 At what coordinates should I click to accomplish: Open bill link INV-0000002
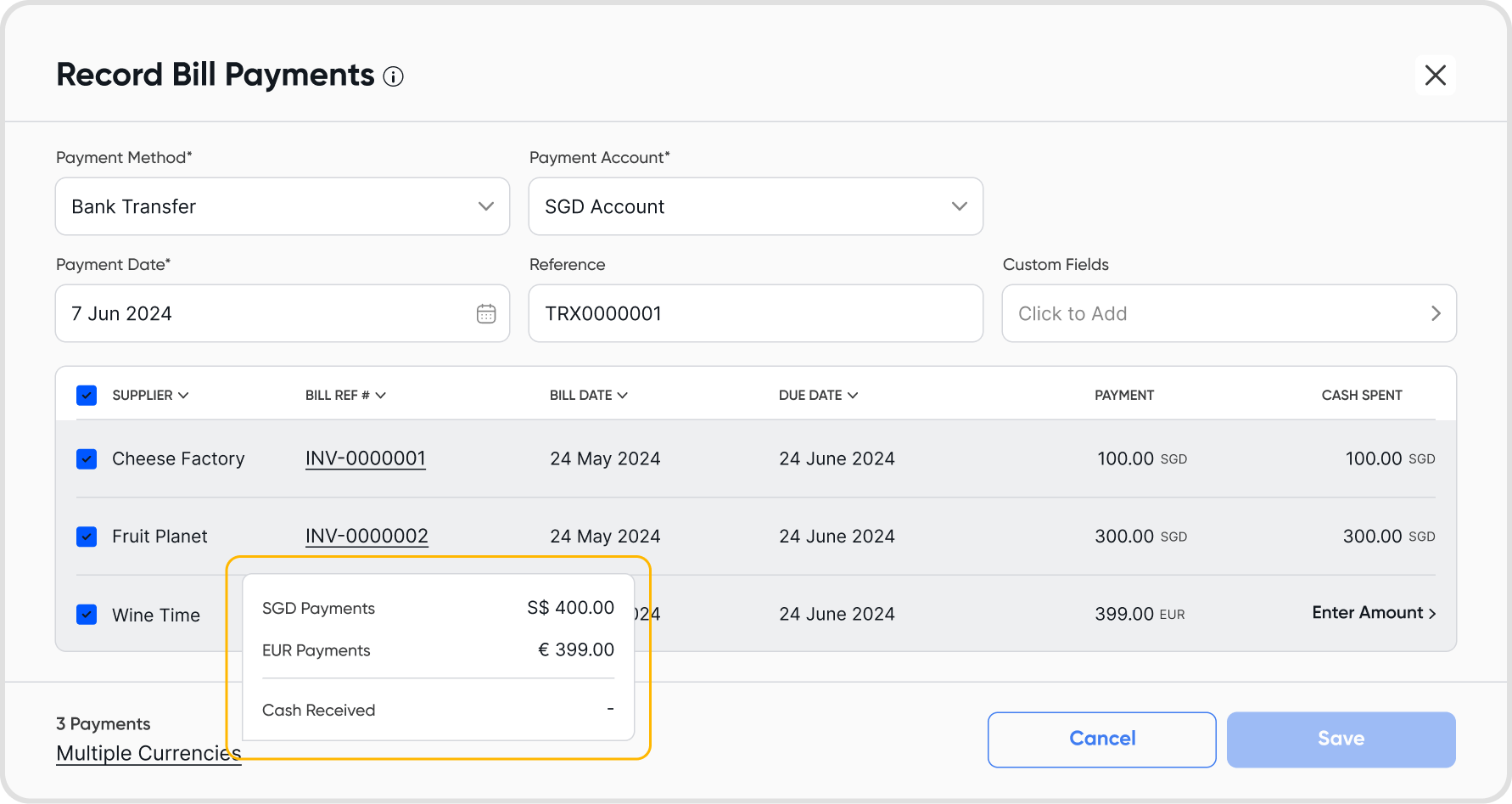click(367, 537)
